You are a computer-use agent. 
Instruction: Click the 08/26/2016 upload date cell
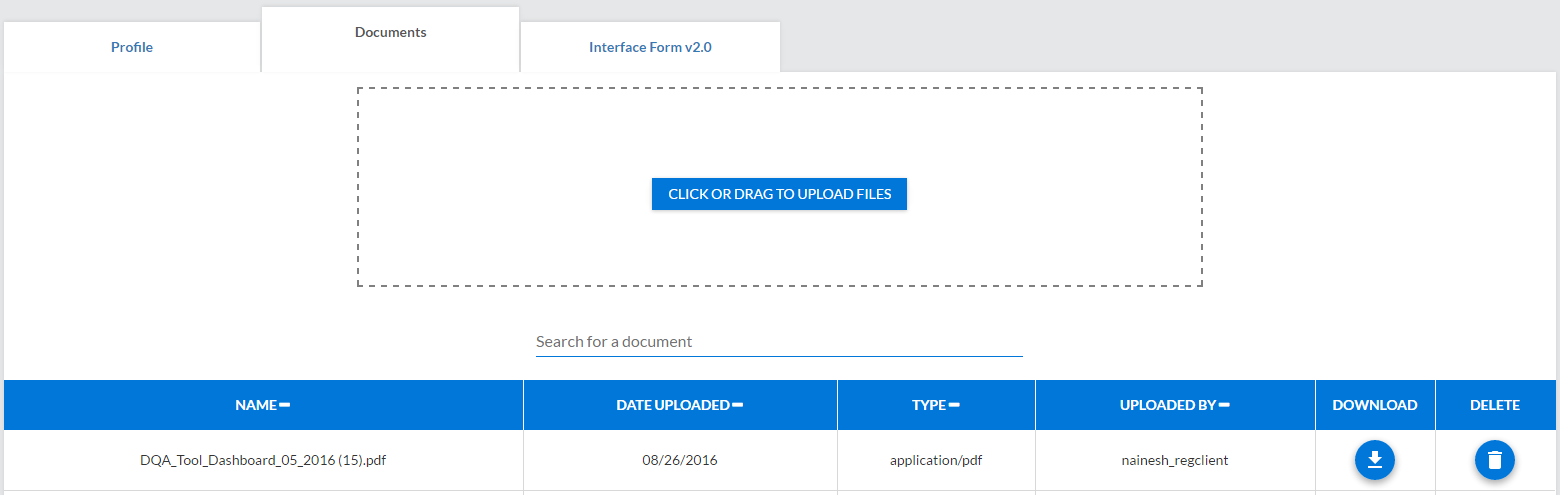pos(680,461)
